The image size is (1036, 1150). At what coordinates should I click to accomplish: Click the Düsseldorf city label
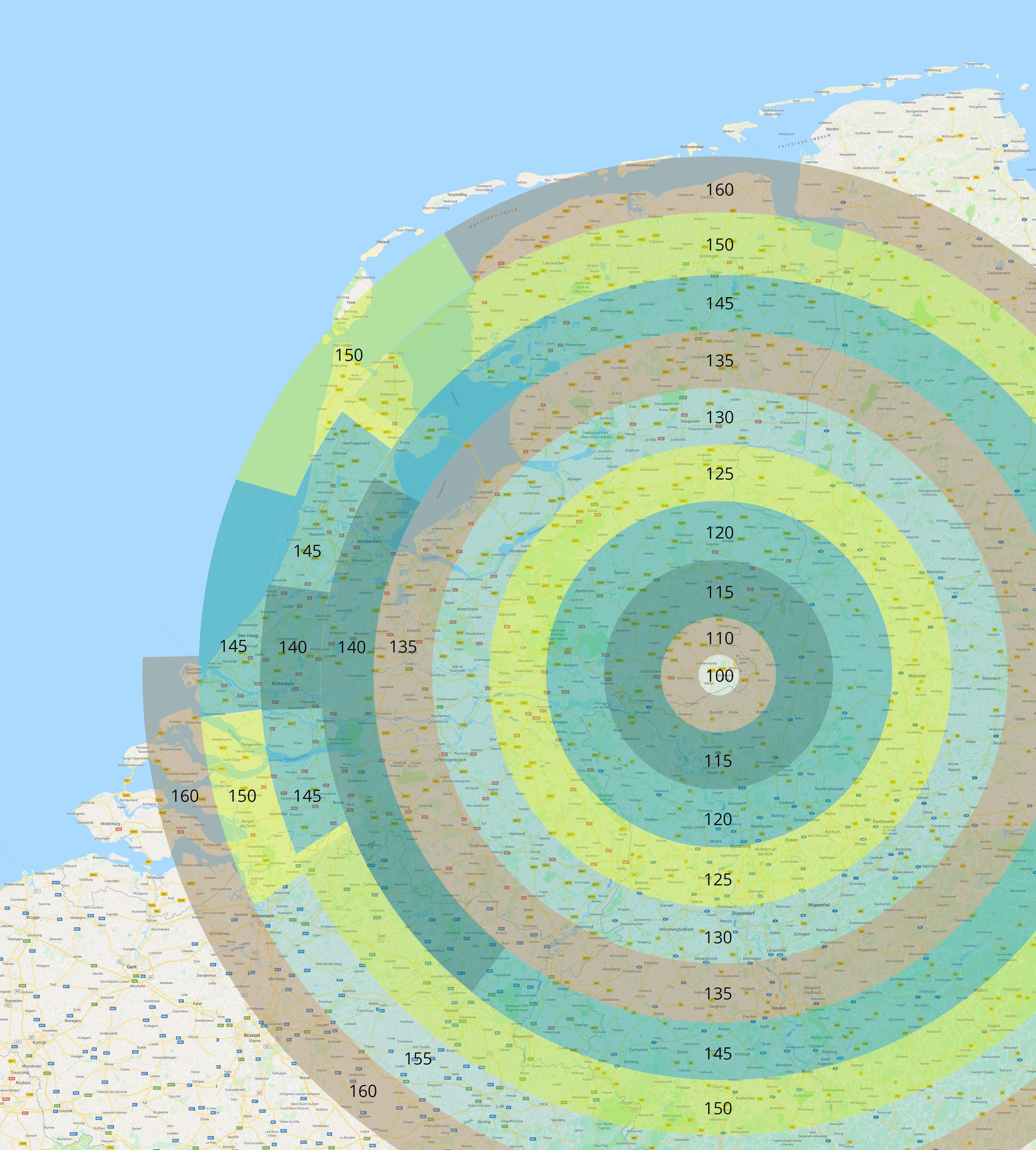click(x=743, y=913)
